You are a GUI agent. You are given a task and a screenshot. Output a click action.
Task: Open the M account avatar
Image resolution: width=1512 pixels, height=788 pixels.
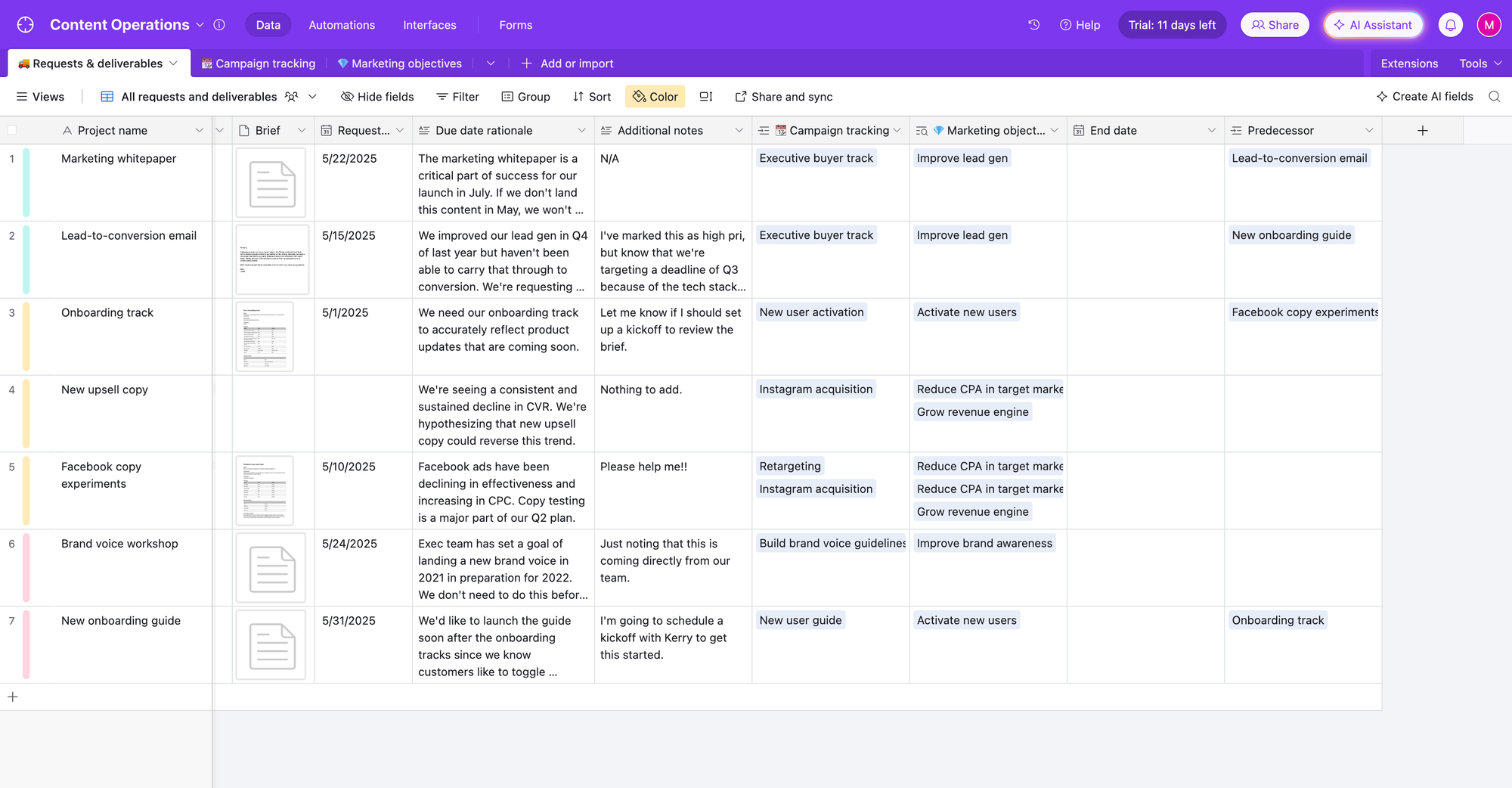pos(1489,25)
